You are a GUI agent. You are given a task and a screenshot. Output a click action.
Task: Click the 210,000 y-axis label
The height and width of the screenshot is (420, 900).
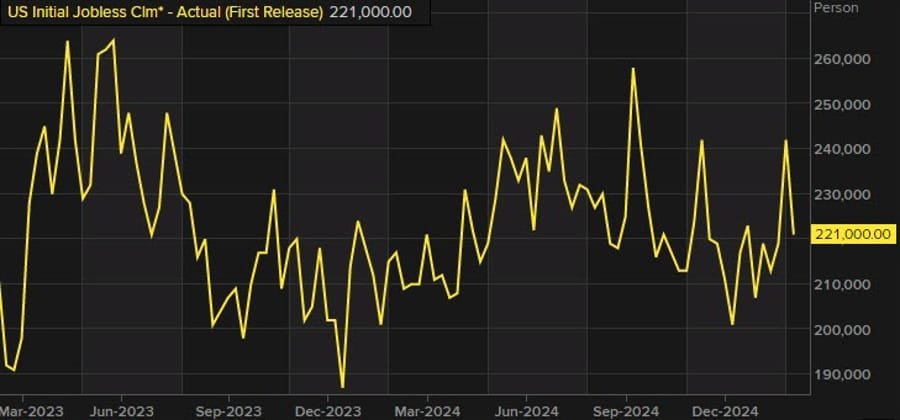coord(842,285)
